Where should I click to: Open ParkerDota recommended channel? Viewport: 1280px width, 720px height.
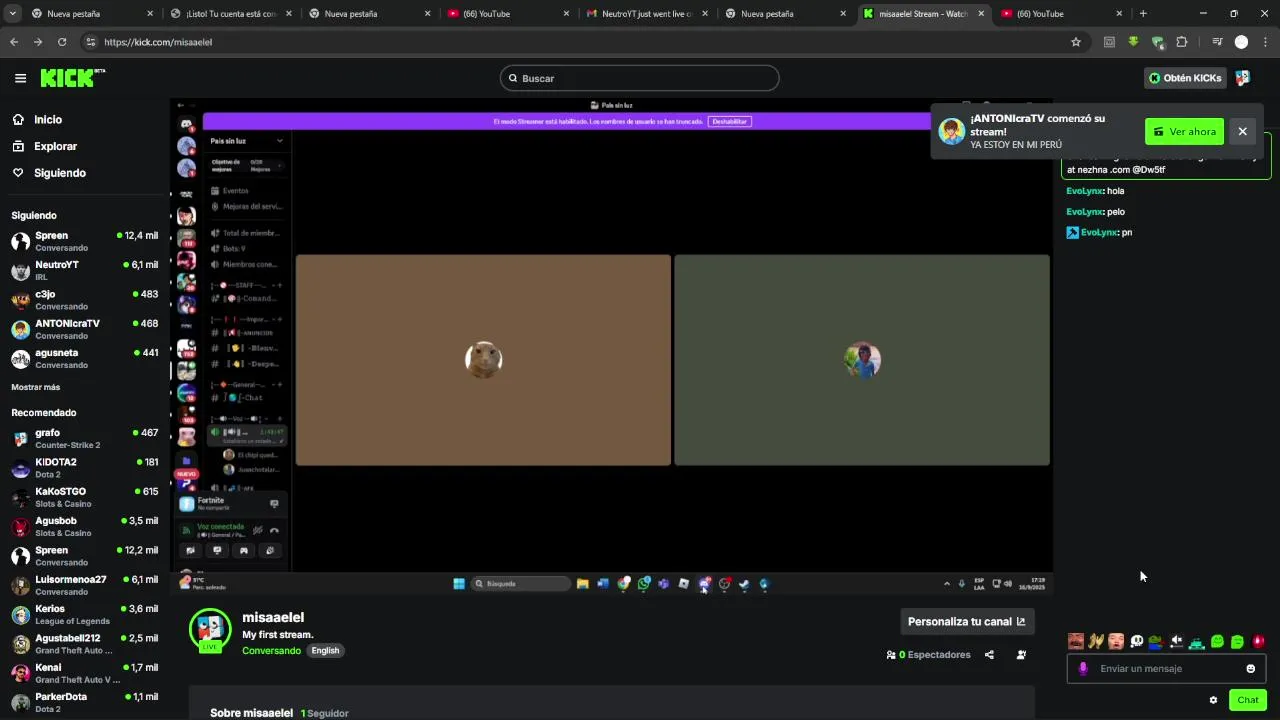point(85,702)
